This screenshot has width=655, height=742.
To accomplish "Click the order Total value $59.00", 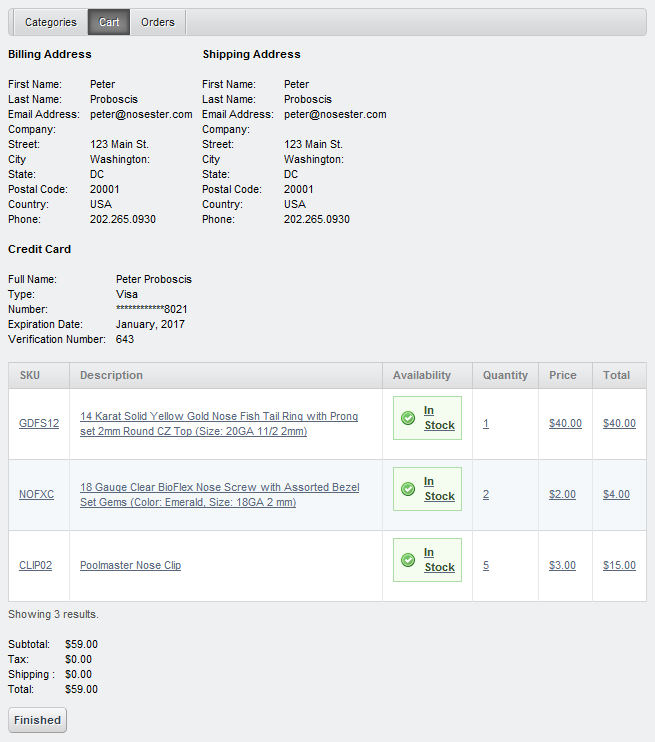I will [x=81, y=689].
